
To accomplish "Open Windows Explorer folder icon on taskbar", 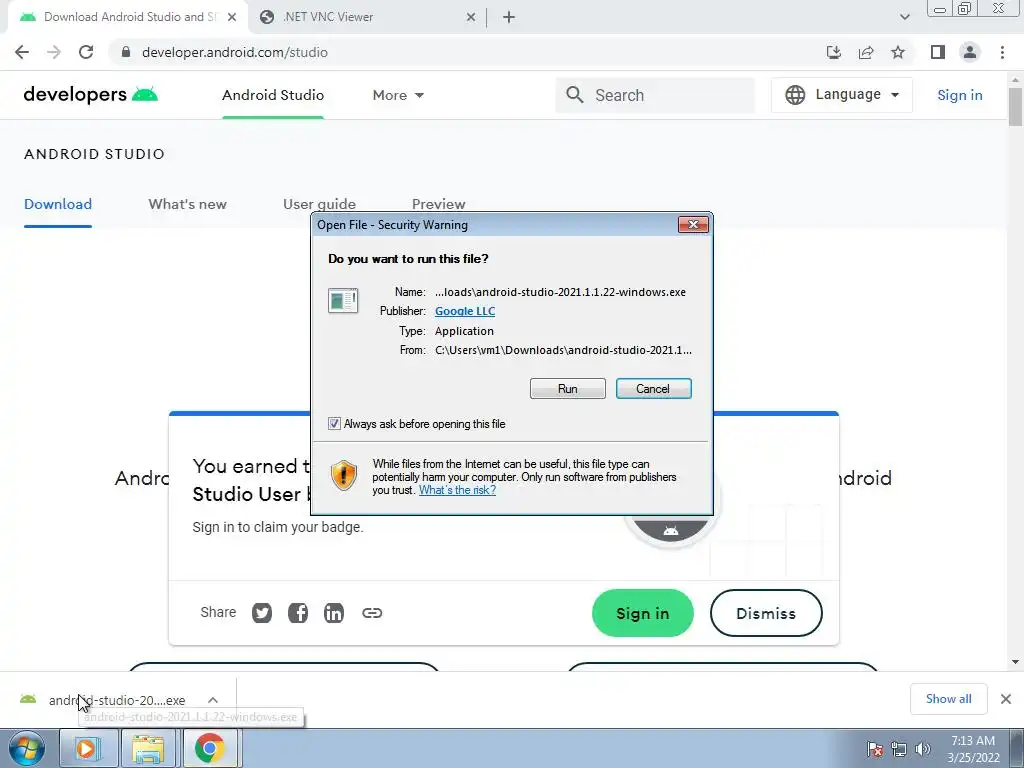I will [148, 748].
